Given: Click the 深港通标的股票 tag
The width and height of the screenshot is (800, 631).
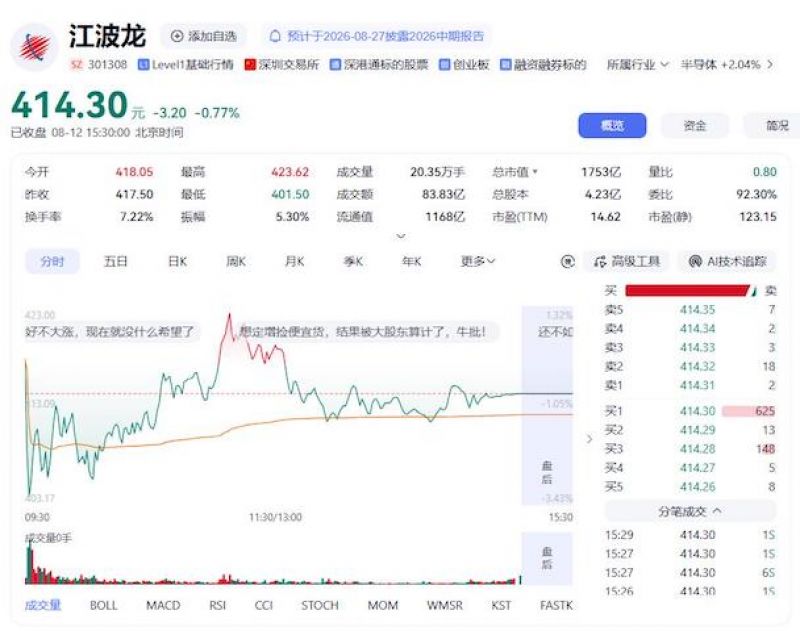Looking at the screenshot, I should click(x=379, y=65).
